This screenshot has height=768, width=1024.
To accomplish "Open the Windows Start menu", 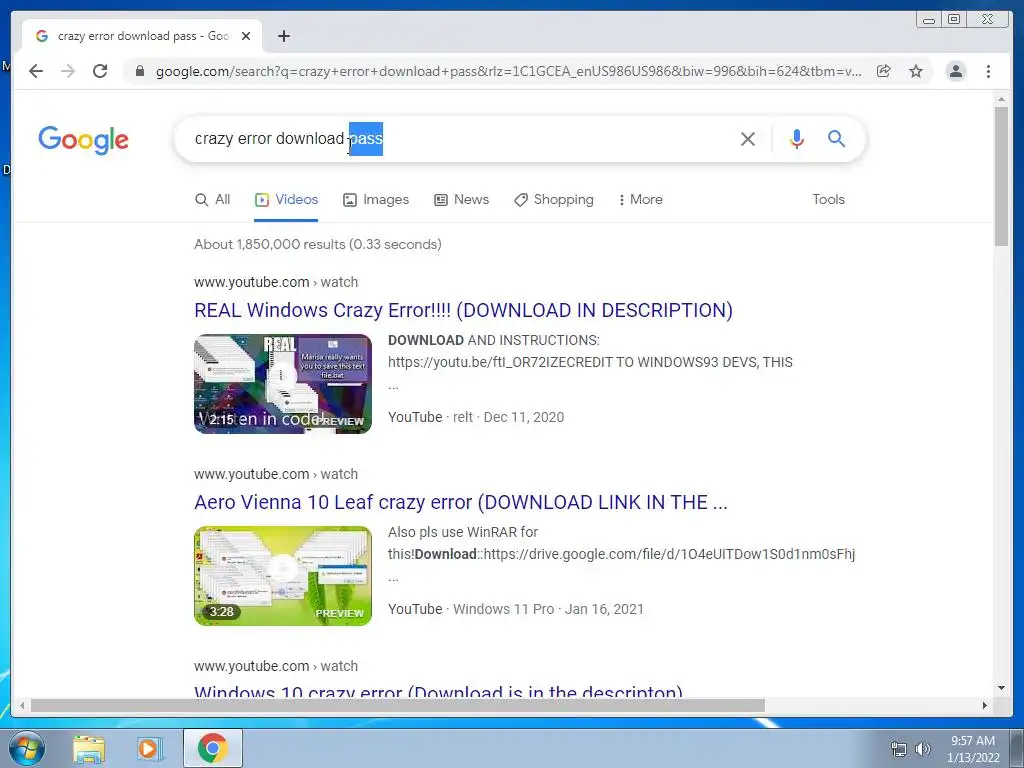I will [26, 748].
